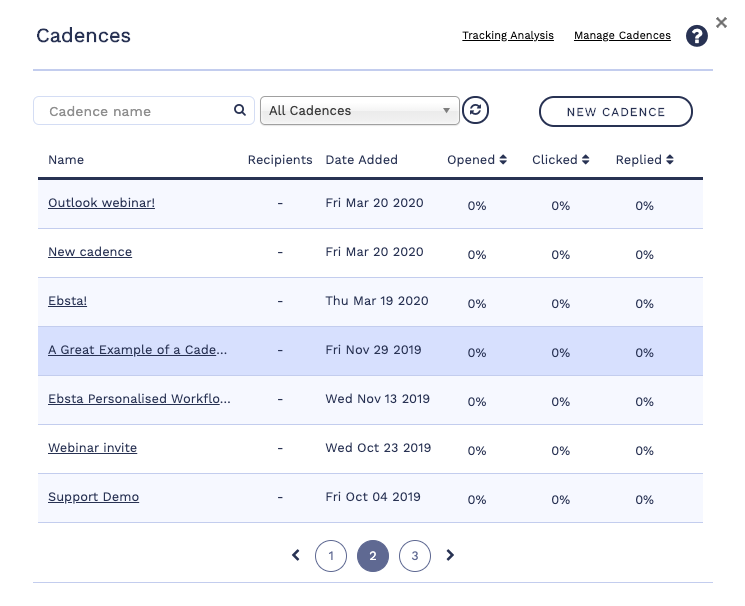Open the Outlook webinar! cadence
Viewport: 745px width, 606px height.
(x=101, y=203)
